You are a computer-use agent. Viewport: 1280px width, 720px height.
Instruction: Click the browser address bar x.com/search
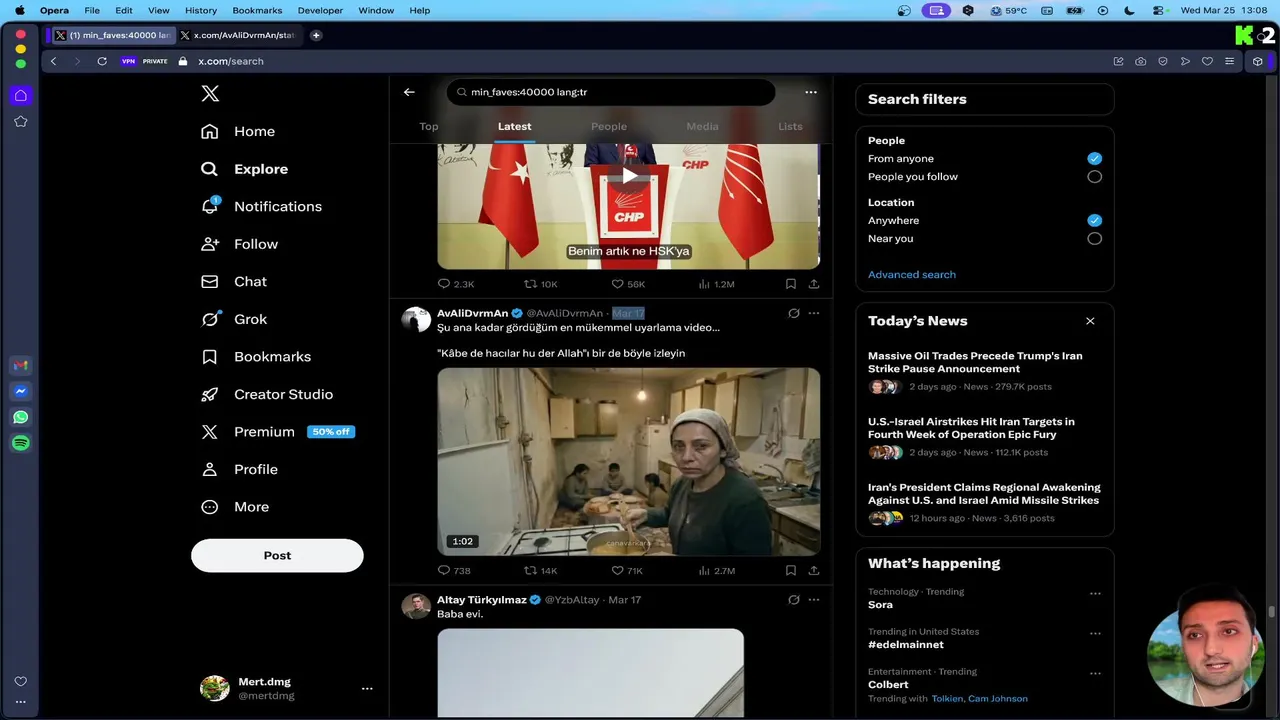point(231,61)
